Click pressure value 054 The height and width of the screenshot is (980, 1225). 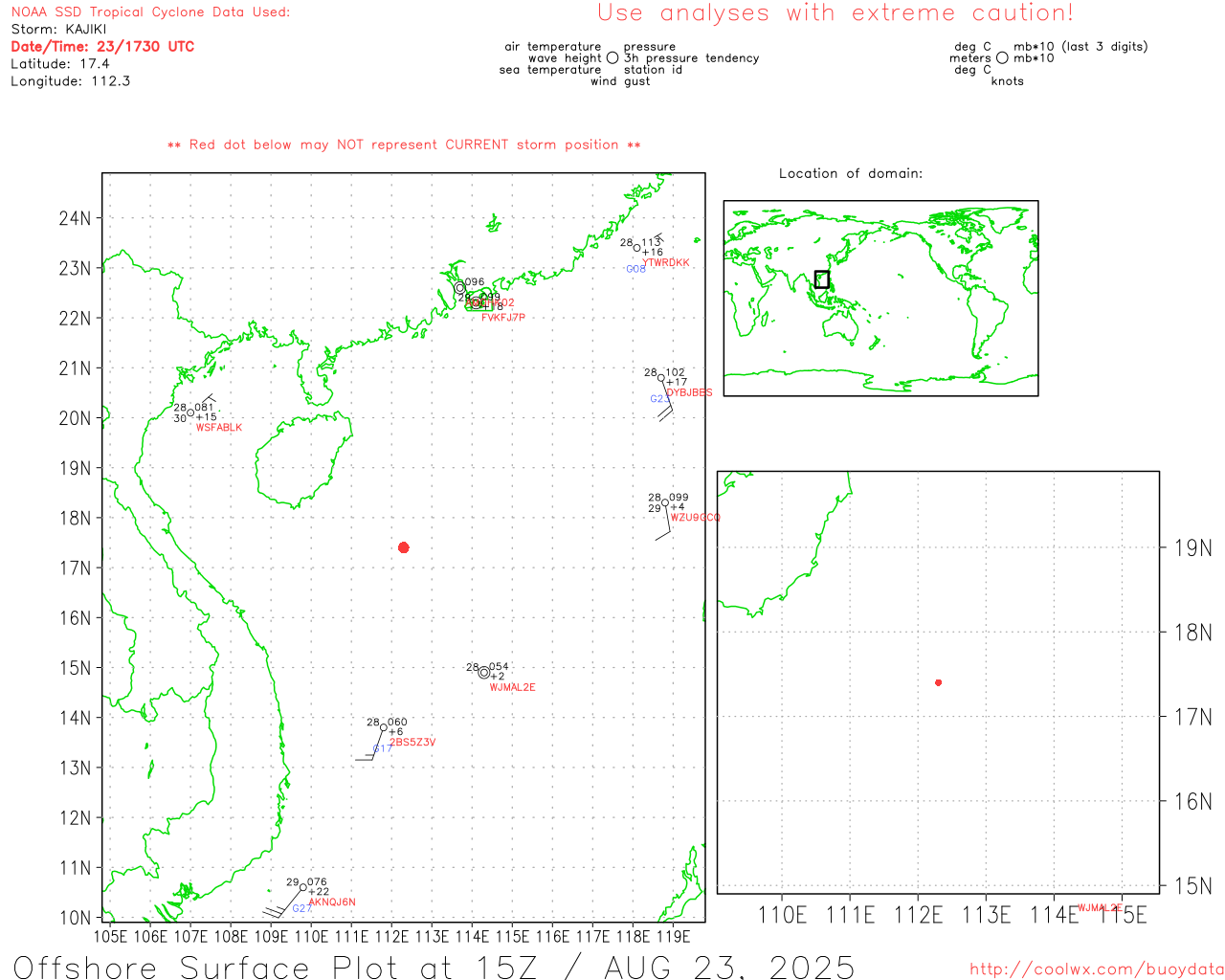click(x=500, y=667)
